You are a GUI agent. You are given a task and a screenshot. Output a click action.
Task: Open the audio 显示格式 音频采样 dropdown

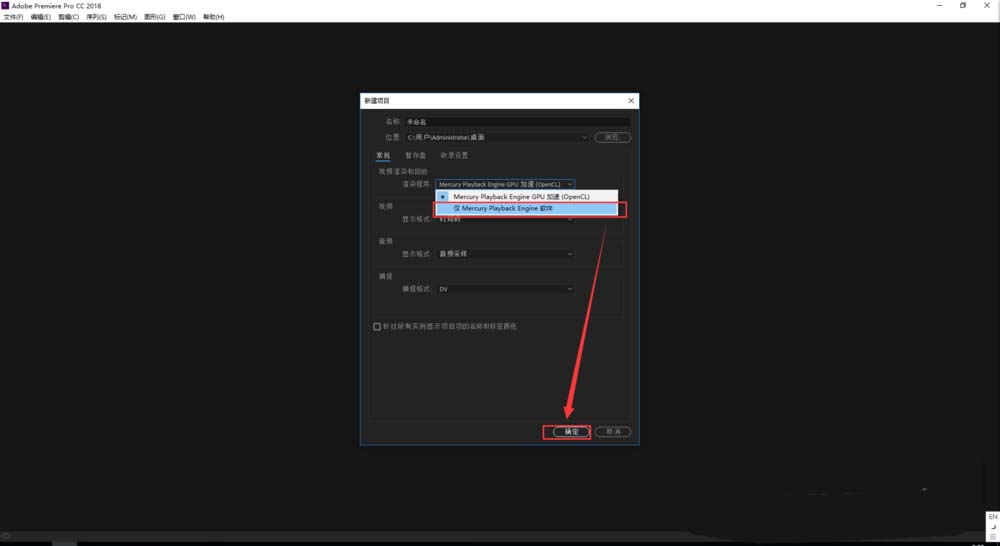pyautogui.click(x=504, y=254)
